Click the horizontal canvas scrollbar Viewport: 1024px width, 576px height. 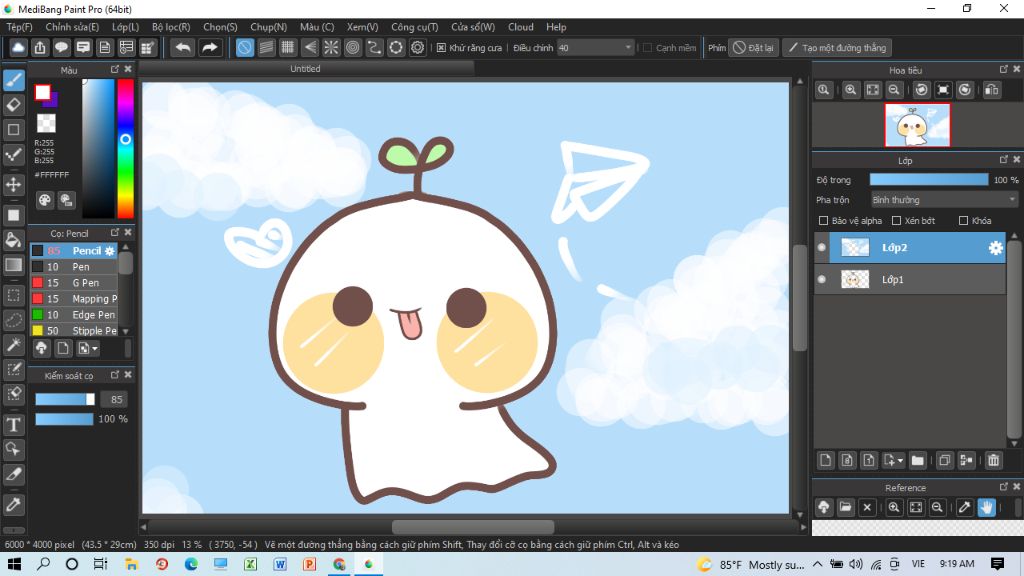(x=473, y=527)
